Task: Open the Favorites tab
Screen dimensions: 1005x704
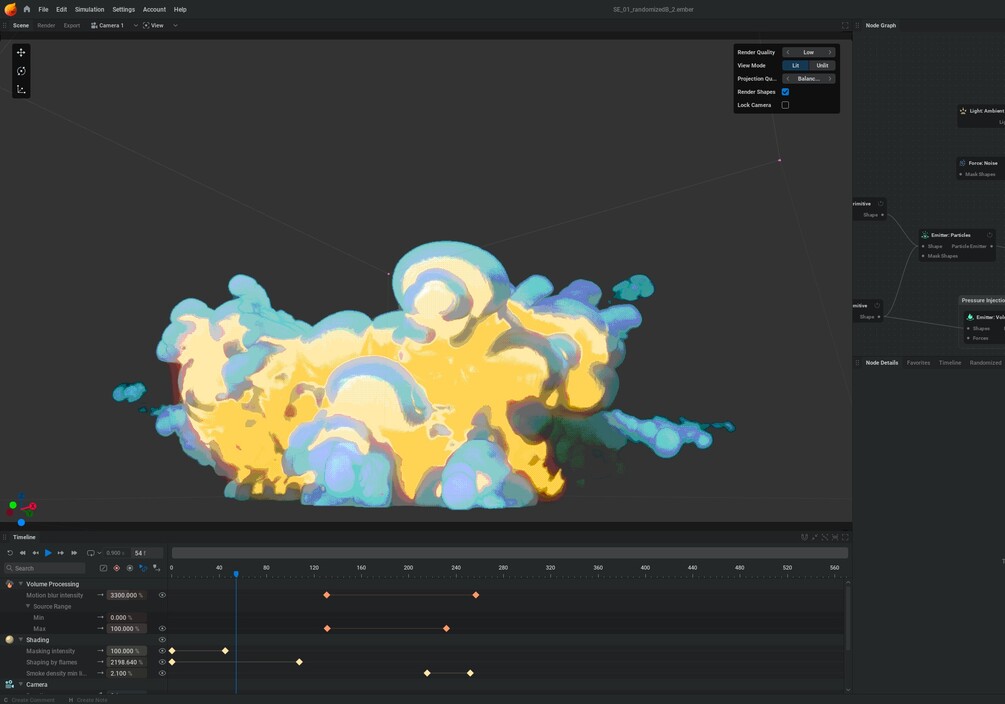Action: click(918, 363)
